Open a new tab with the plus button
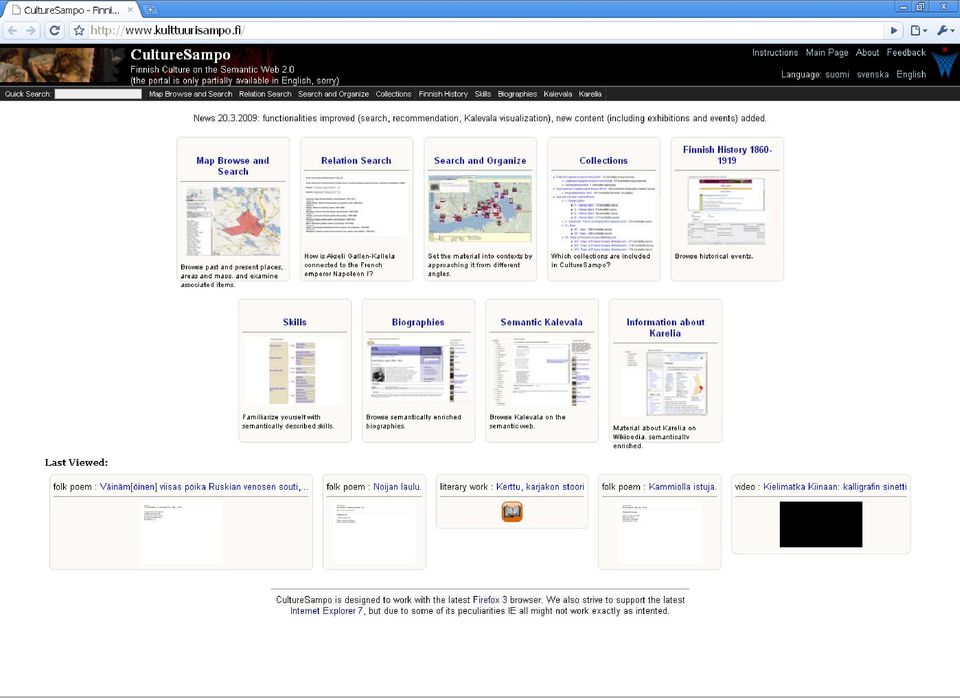This screenshot has height=698, width=960. tap(151, 10)
